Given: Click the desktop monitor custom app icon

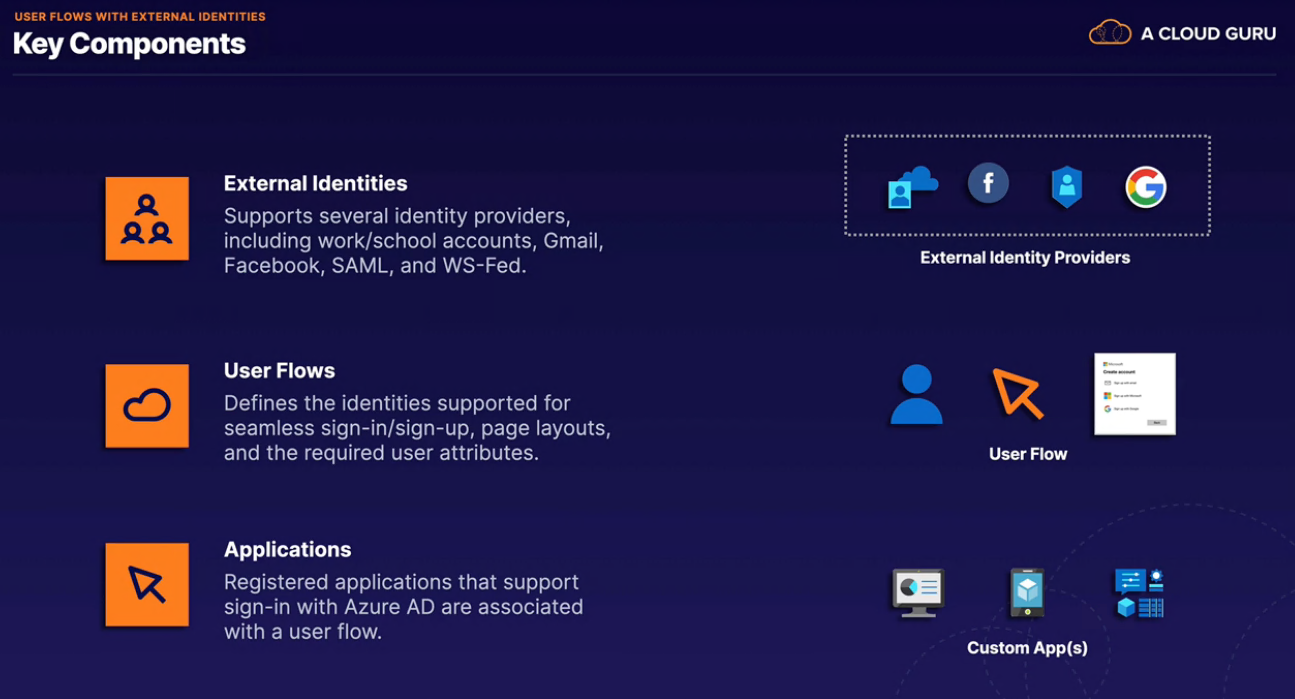Looking at the screenshot, I should click(x=918, y=592).
